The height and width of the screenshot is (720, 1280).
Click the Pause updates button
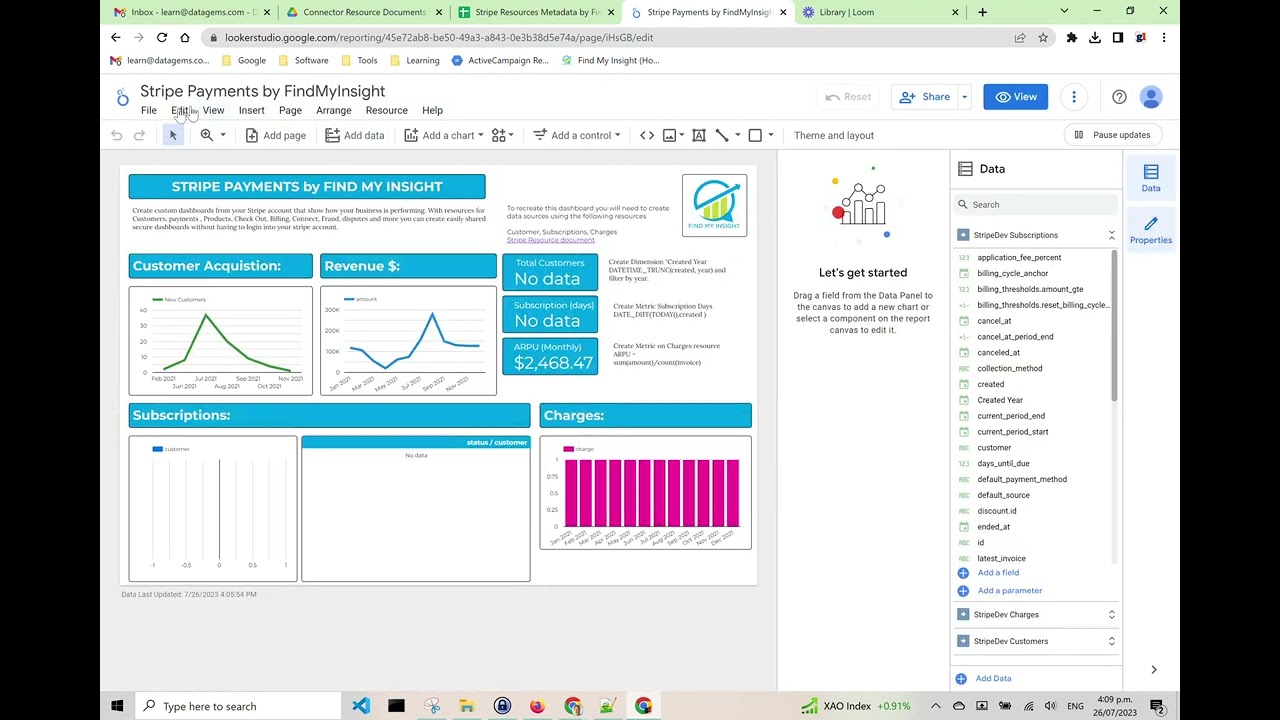(x=1112, y=135)
